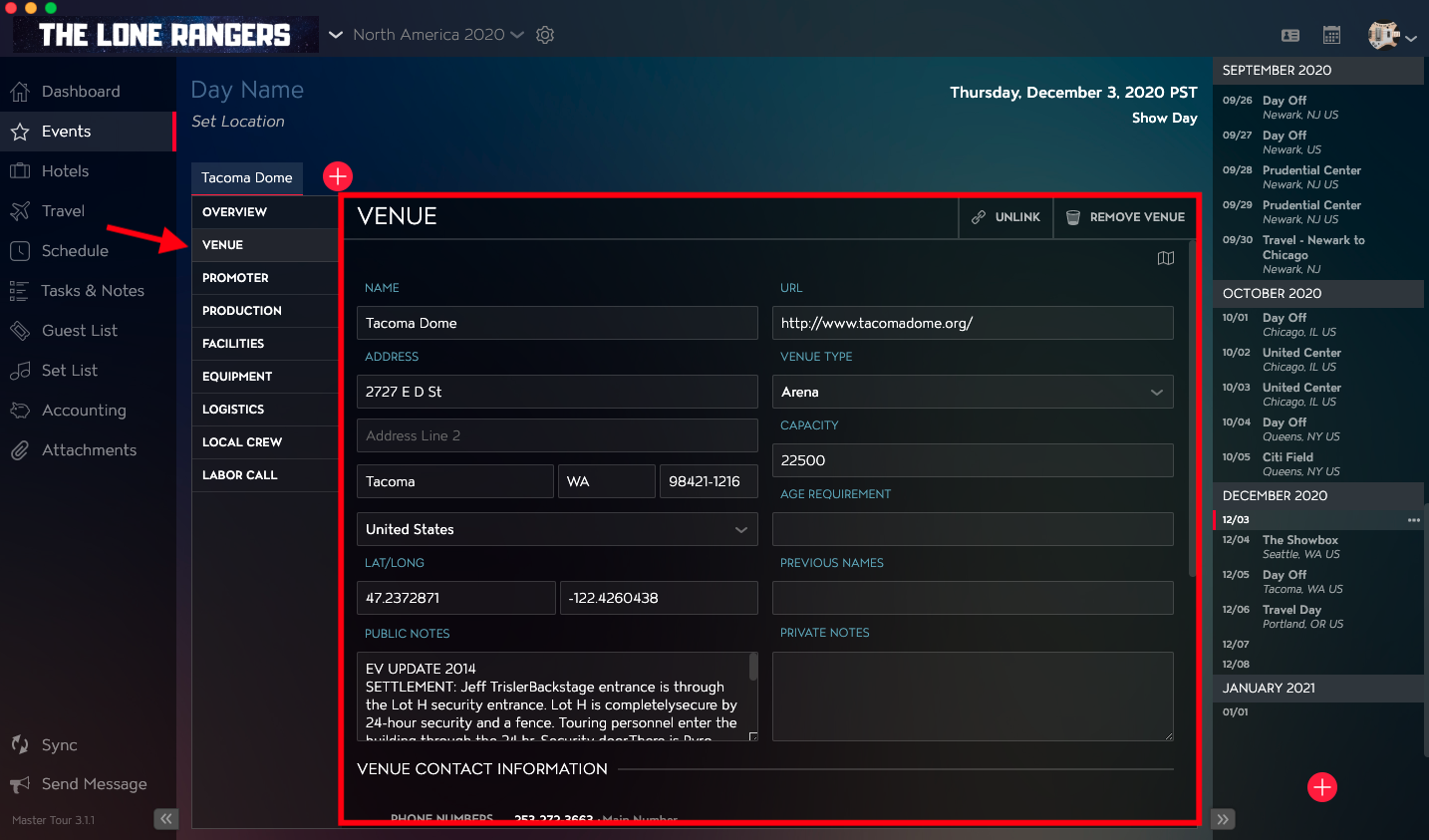Expand the band selector chevron

[336, 35]
